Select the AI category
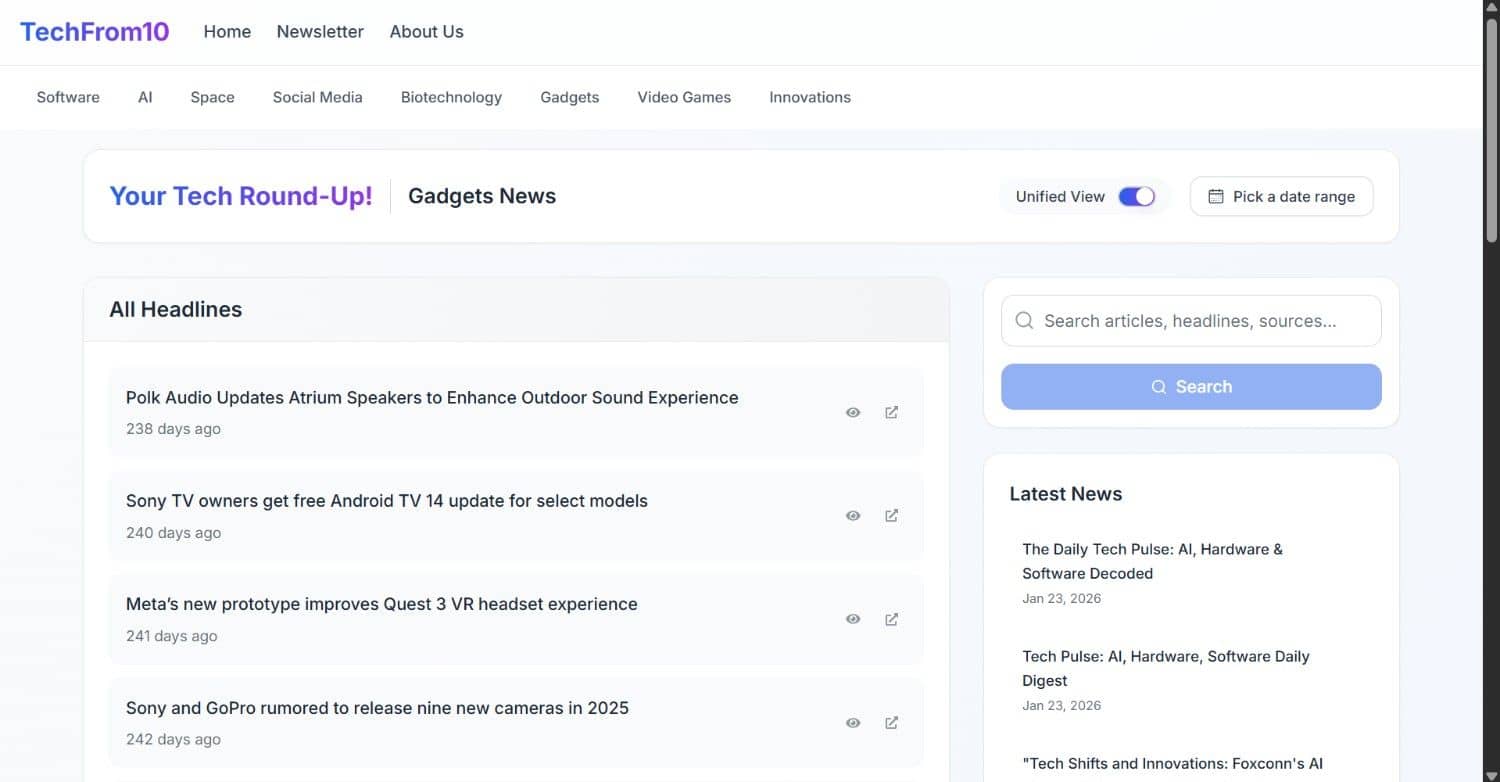 pyautogui.click(x=145, y=97)
